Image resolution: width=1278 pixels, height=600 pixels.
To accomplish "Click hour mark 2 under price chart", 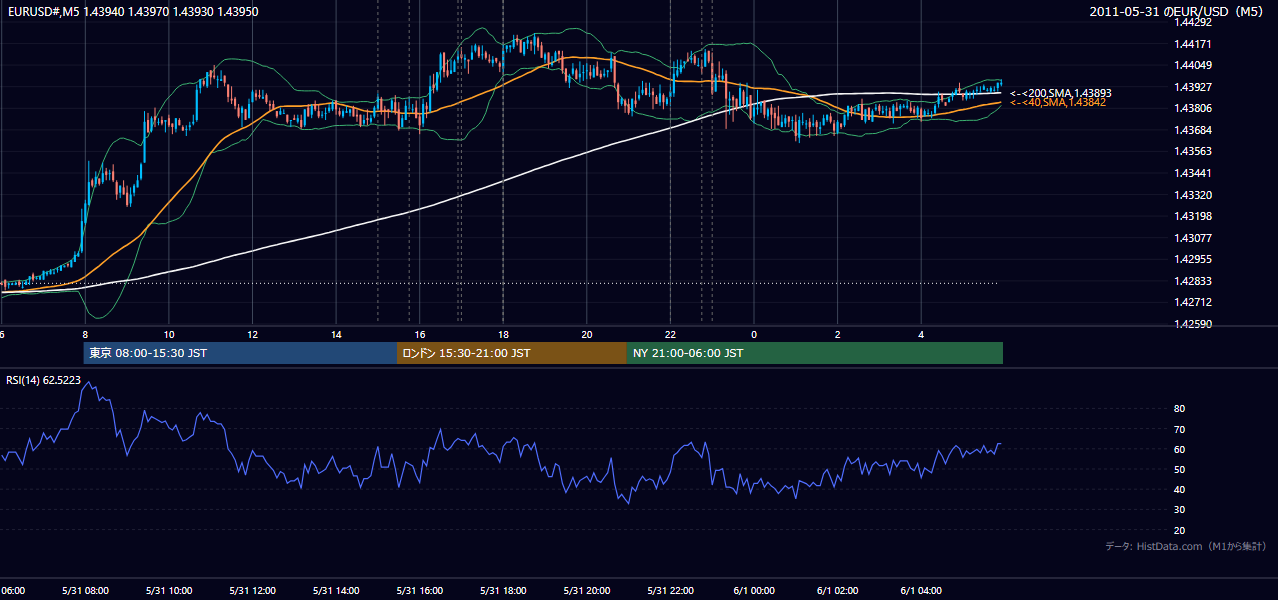I will point(838,334).
